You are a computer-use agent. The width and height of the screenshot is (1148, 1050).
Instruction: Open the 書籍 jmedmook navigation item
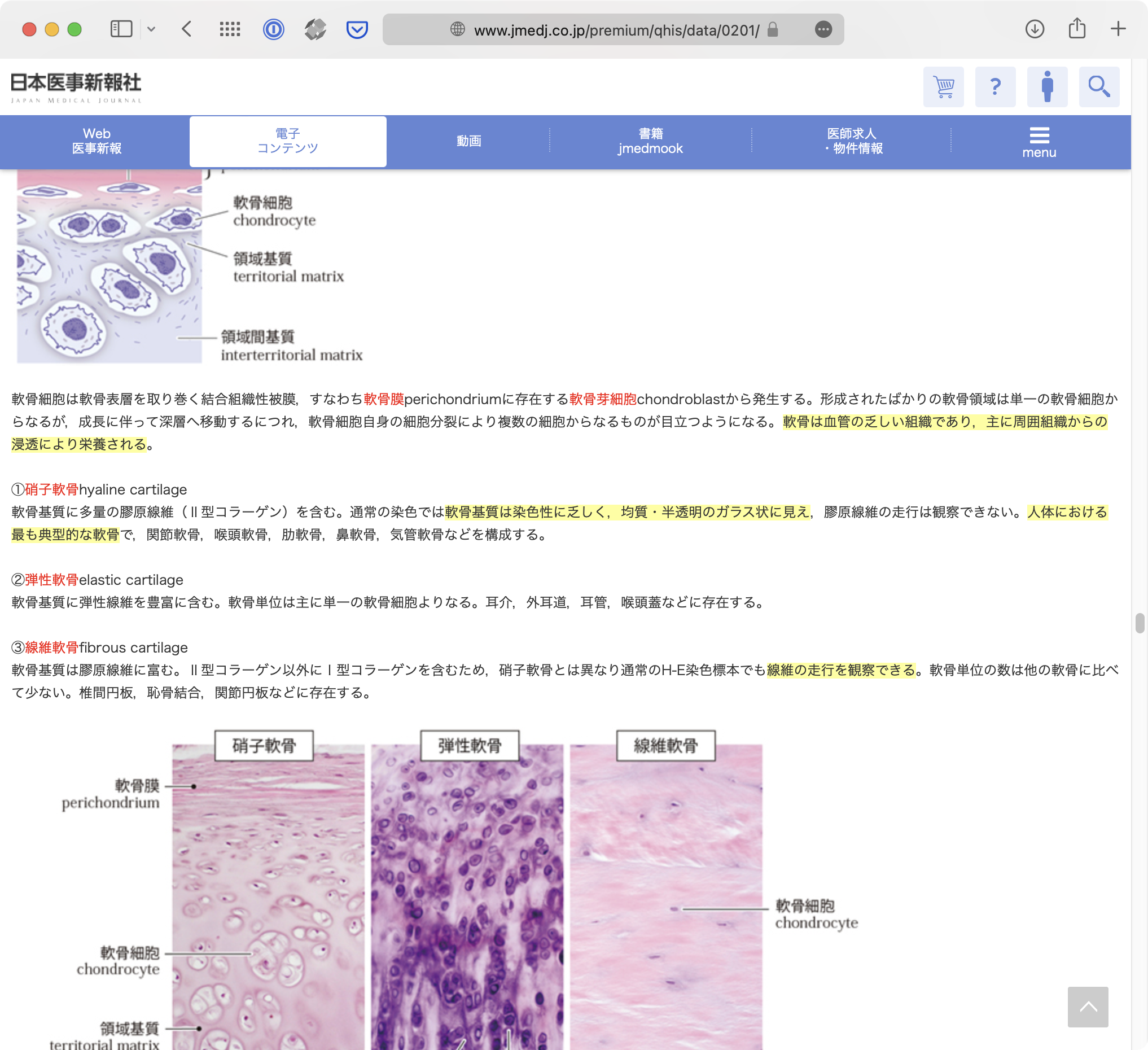click(650, 141)
